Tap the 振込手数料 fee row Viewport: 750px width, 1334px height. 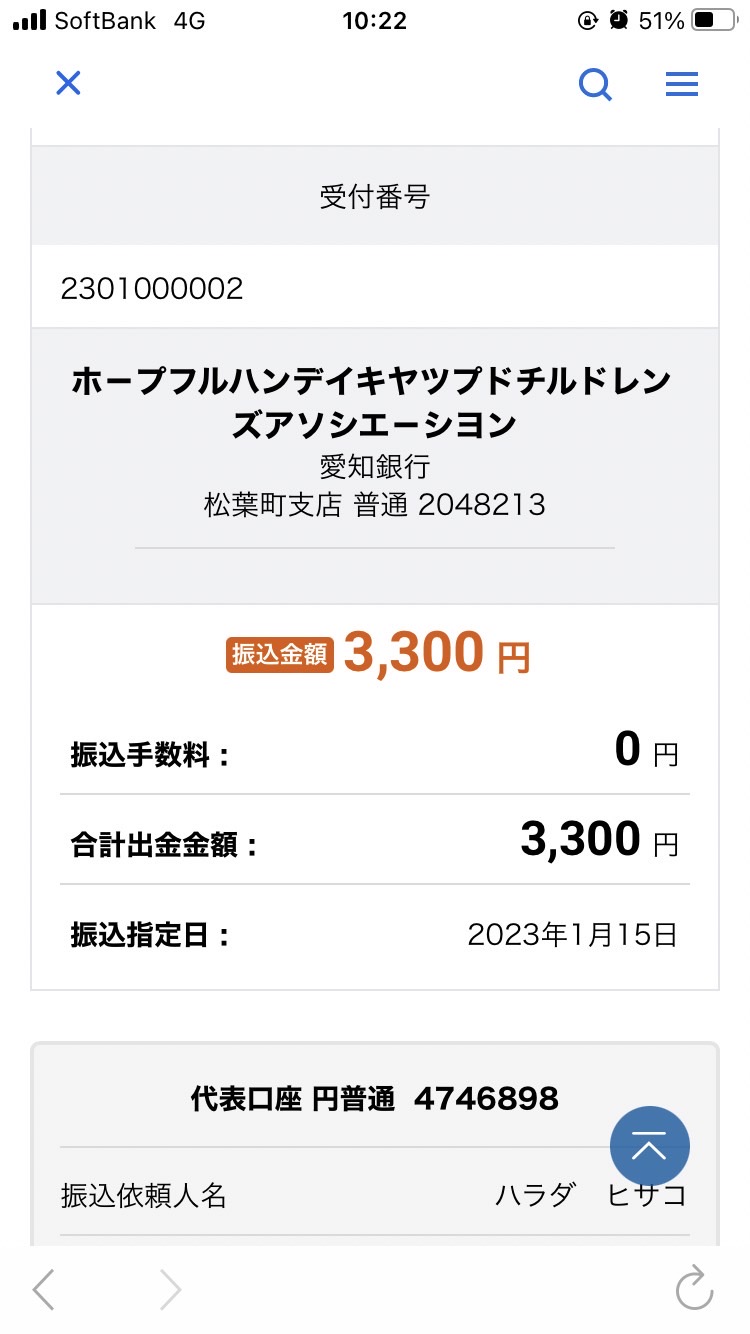[x=375, y=750]
